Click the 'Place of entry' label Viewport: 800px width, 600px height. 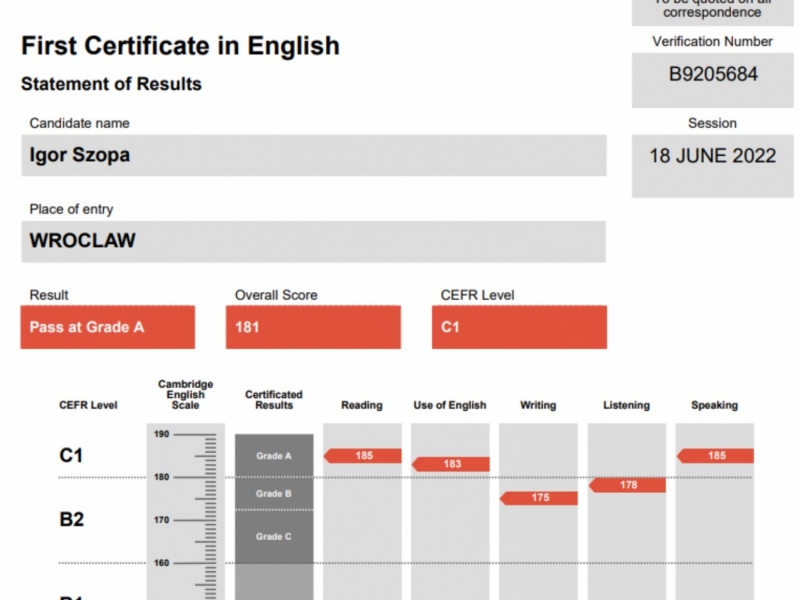coord(71,209)
